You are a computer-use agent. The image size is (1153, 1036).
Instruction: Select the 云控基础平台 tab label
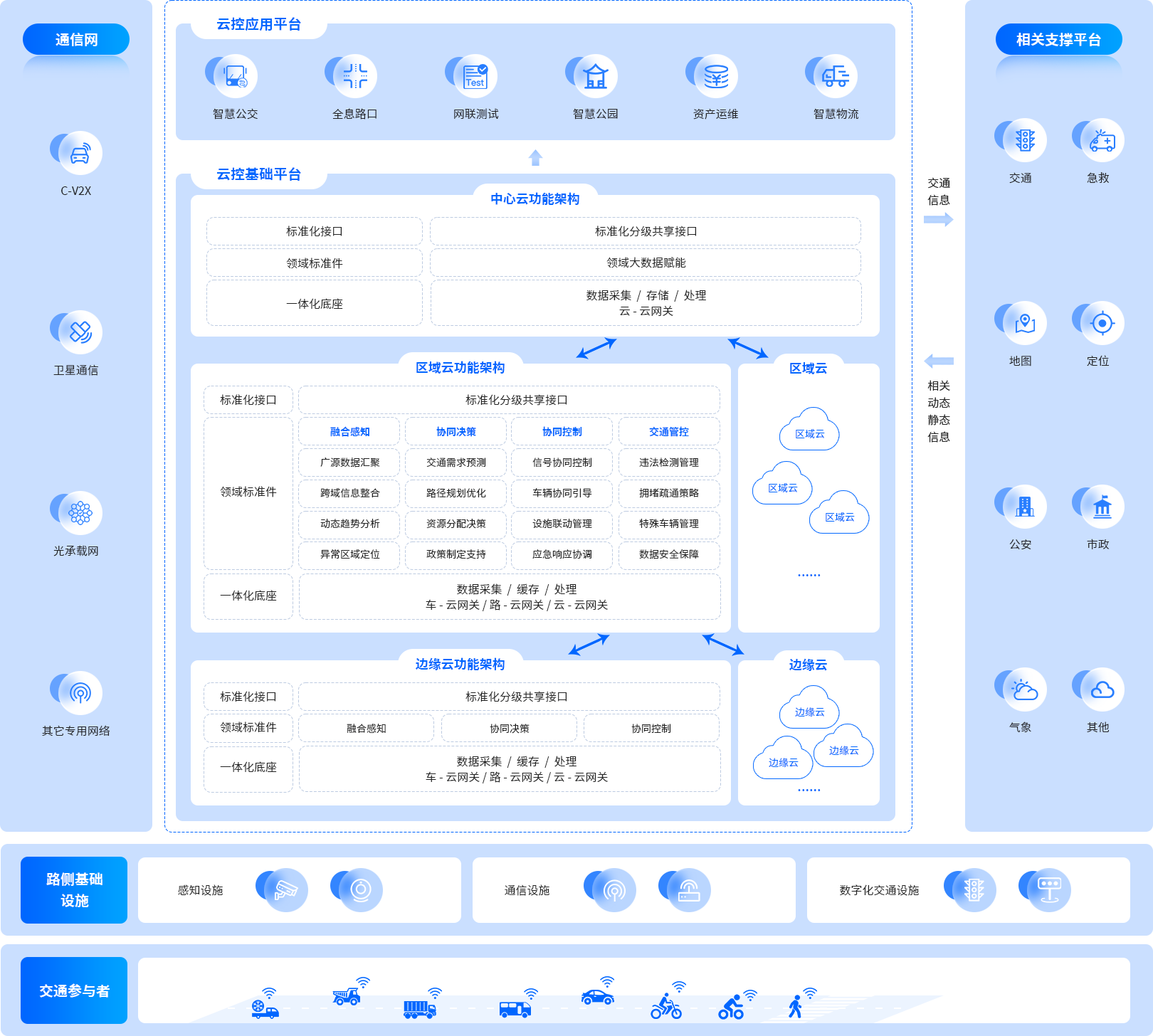[x=258, y=174]
